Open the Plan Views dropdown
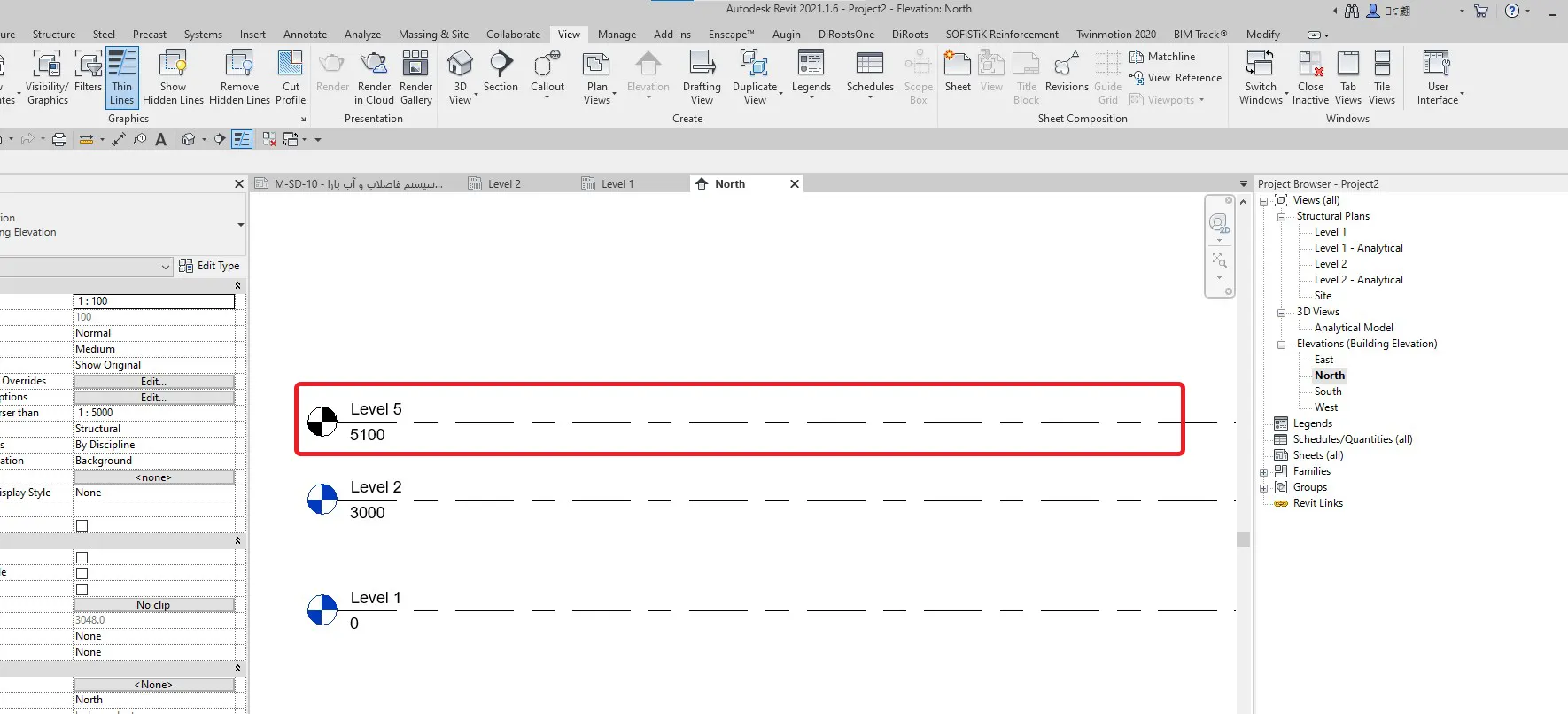The width and height of the screenshot is (1568, 714). 598,77
